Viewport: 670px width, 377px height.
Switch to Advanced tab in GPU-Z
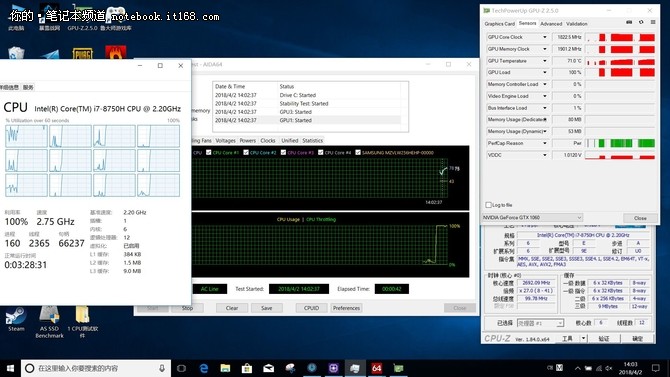click(x=551, y=24)
